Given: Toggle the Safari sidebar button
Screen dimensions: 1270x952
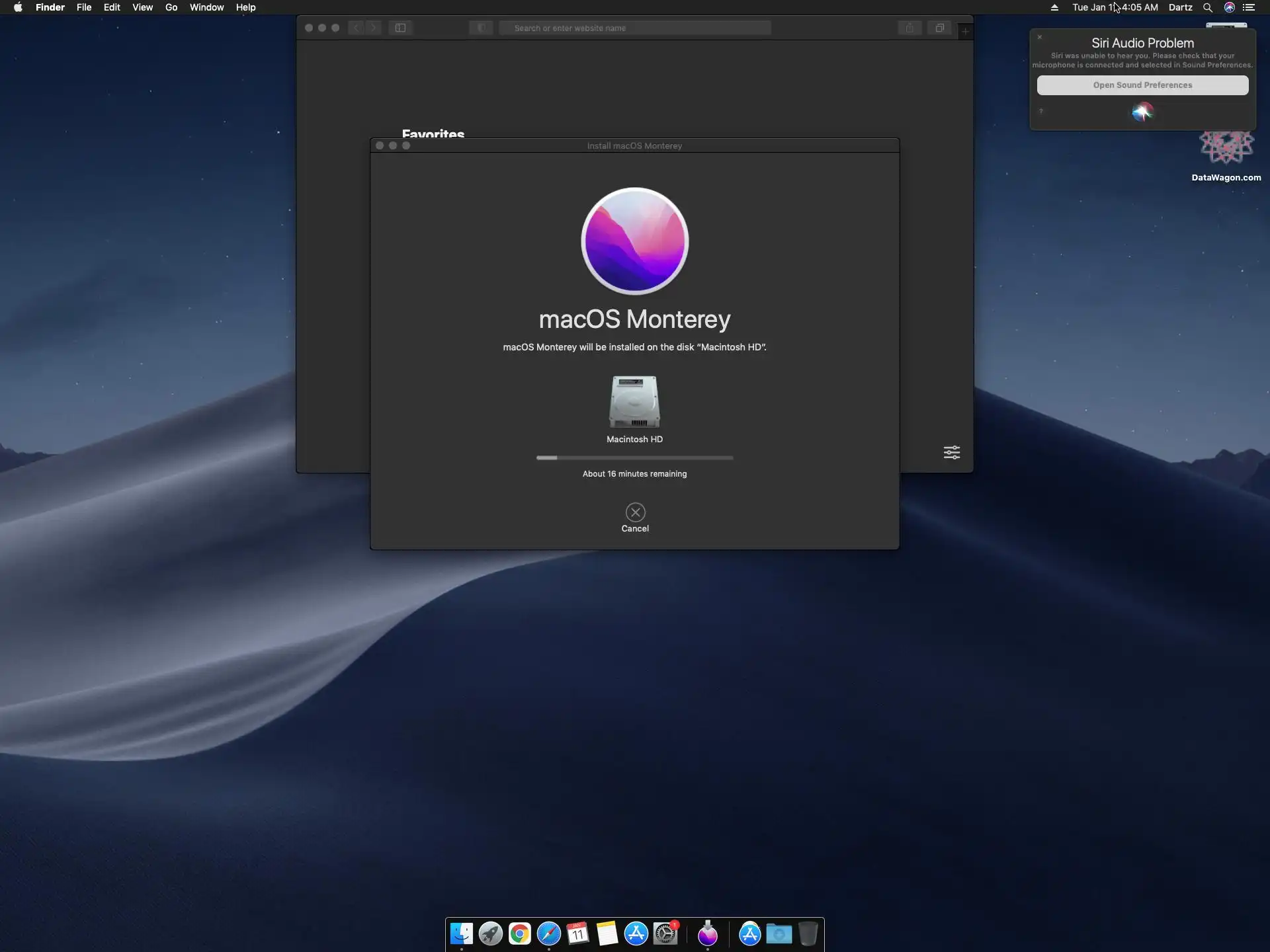Looking at the screenshot, I should [400, 28].
